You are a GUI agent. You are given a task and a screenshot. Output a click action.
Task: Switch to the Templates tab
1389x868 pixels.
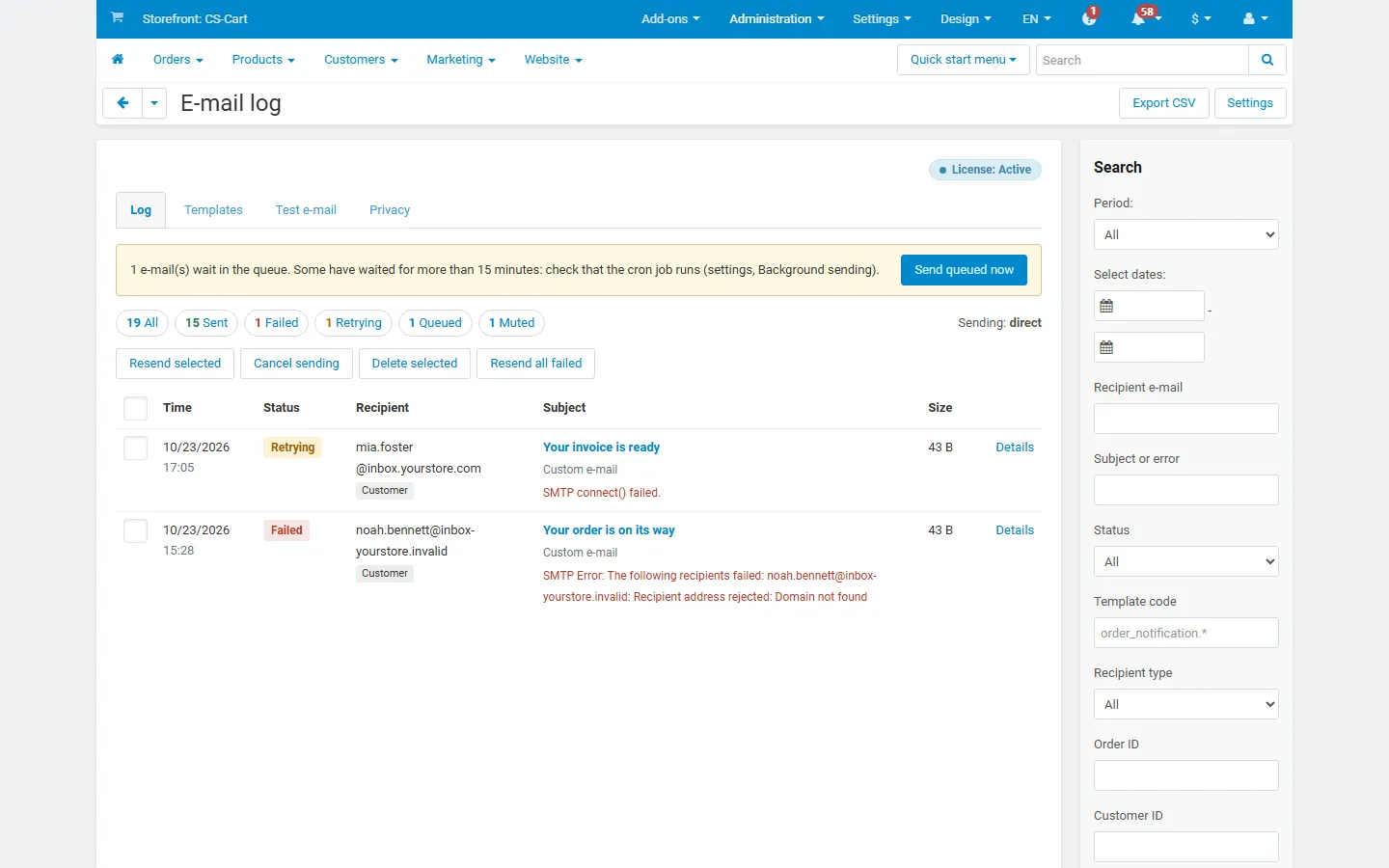(213, 210)
